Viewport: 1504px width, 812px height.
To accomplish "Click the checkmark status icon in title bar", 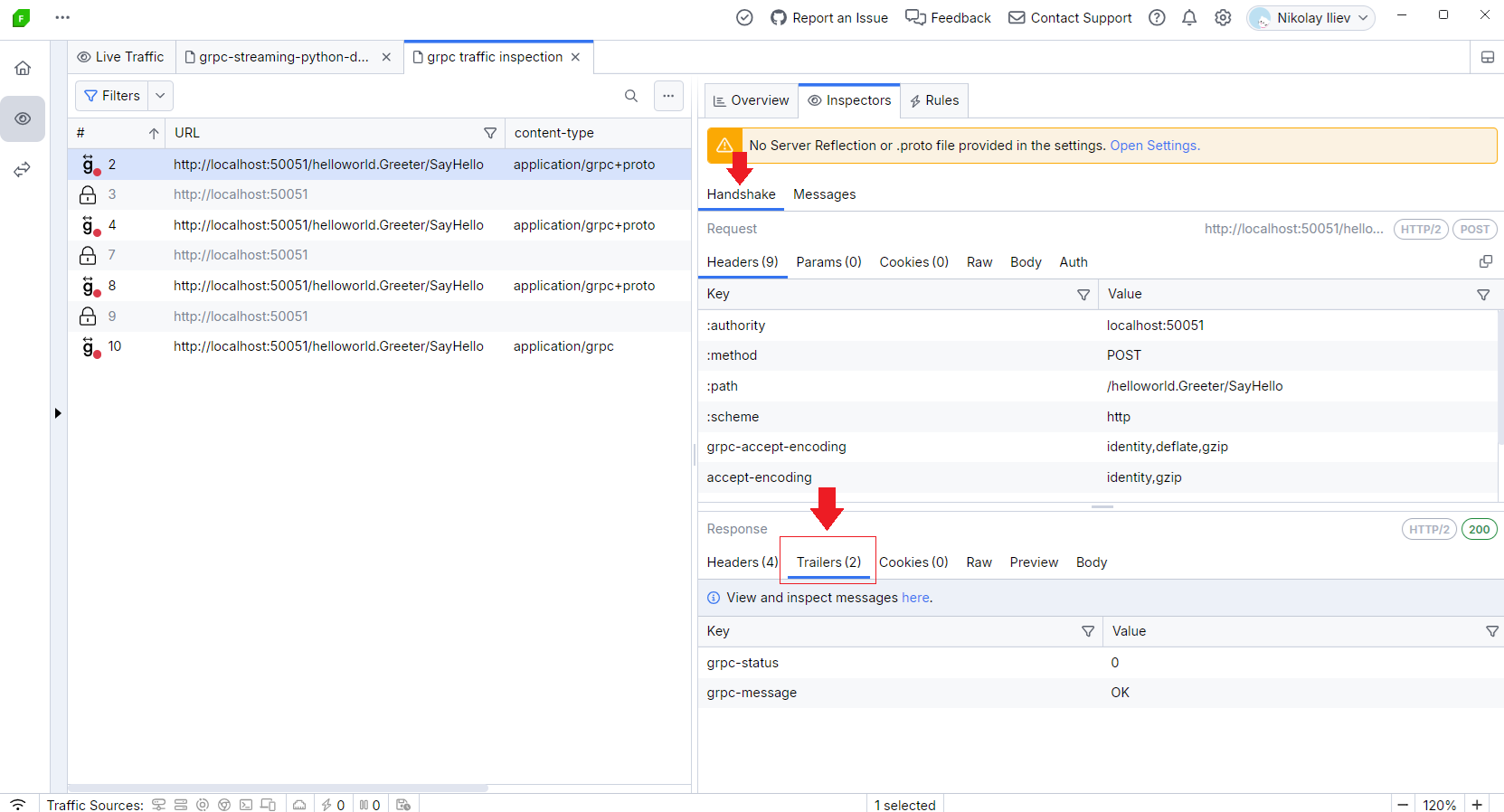I will click(744, 17).
